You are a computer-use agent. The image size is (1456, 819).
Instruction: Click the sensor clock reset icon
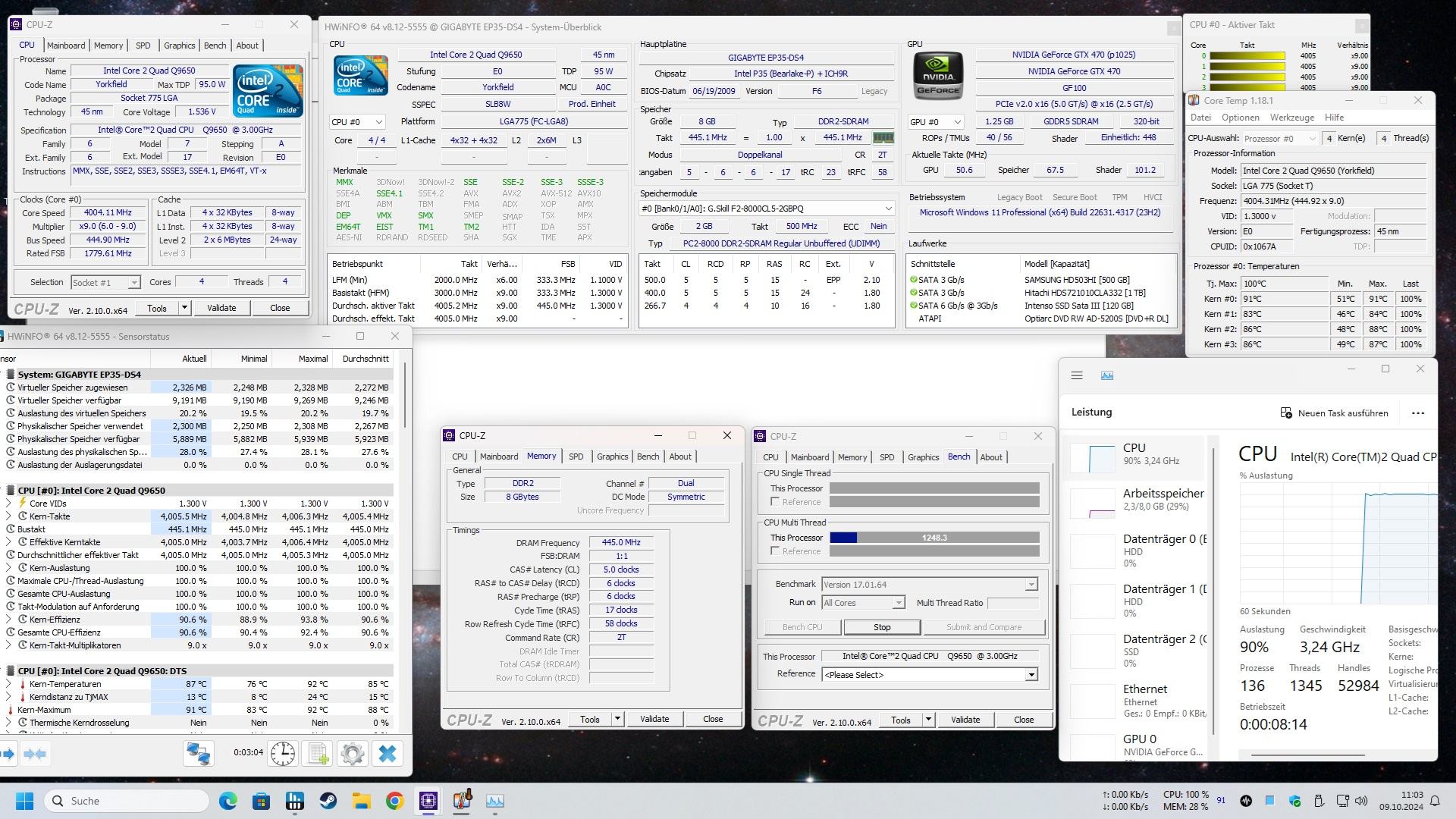[283, 754]
